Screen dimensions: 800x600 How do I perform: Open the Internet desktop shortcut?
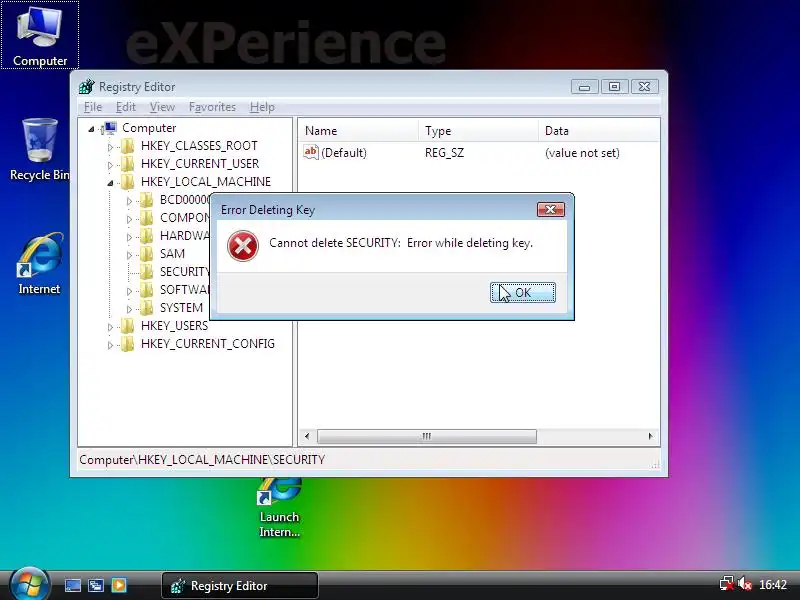click(x=39, y=264)
